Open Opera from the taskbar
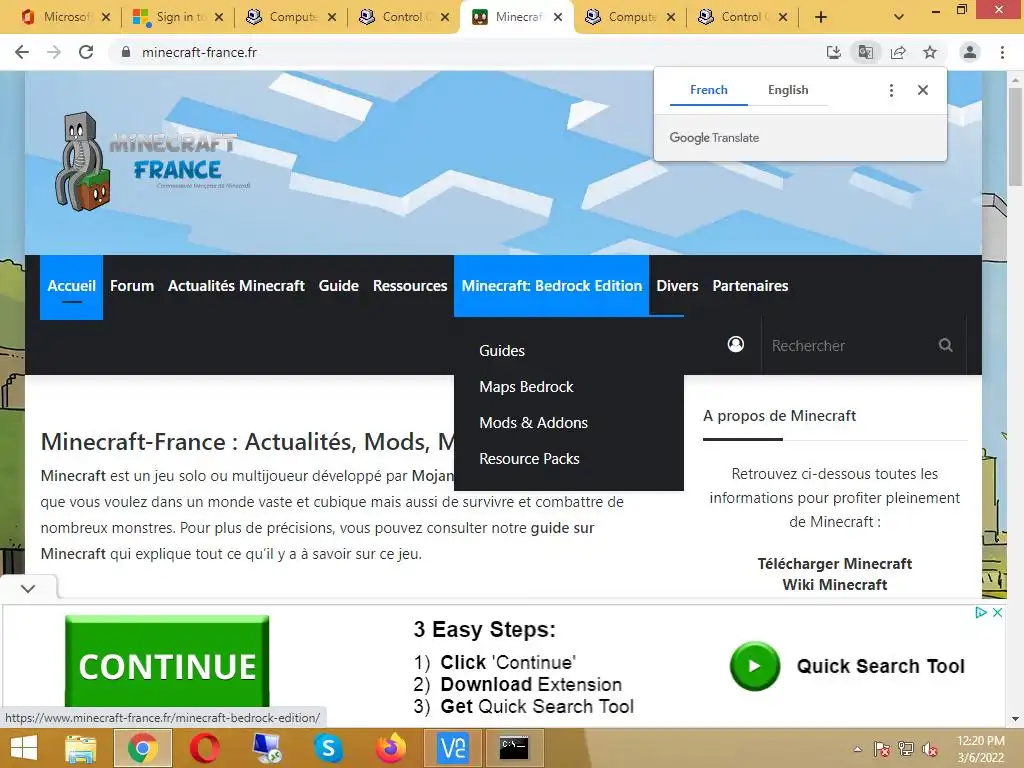 click(x=204, y=748)
